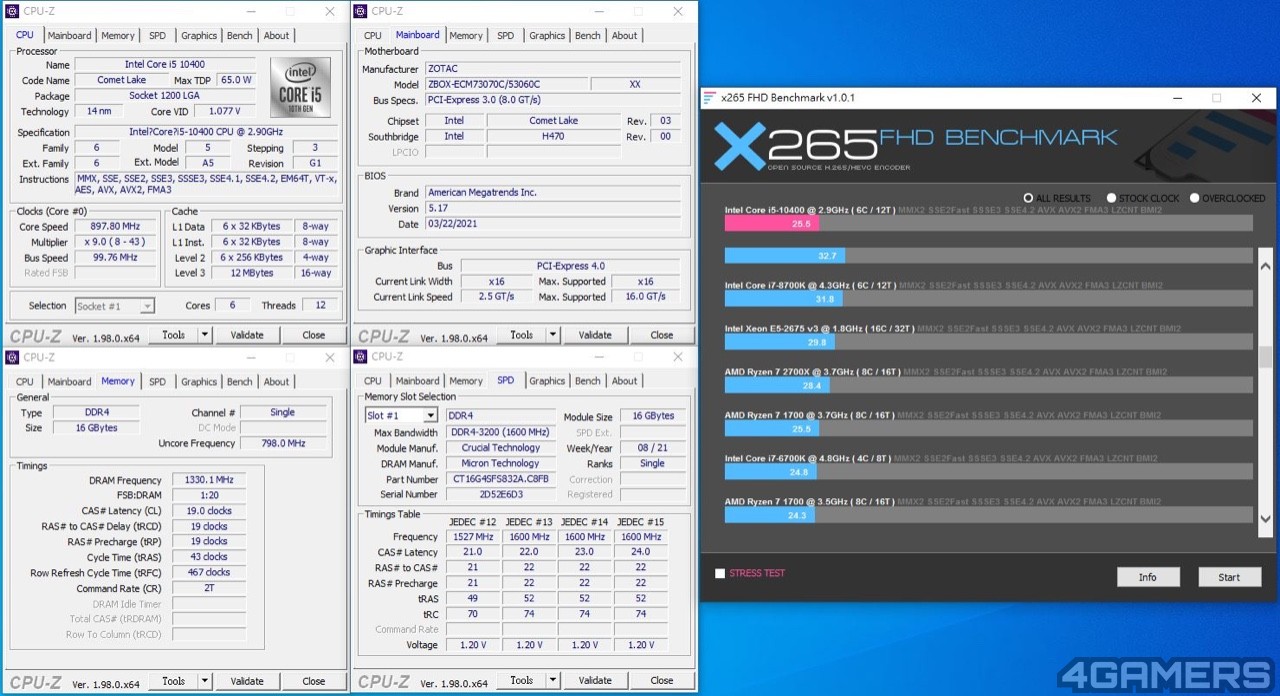
Task: Start the x265 benchmark
Action: pos(1229,577)
